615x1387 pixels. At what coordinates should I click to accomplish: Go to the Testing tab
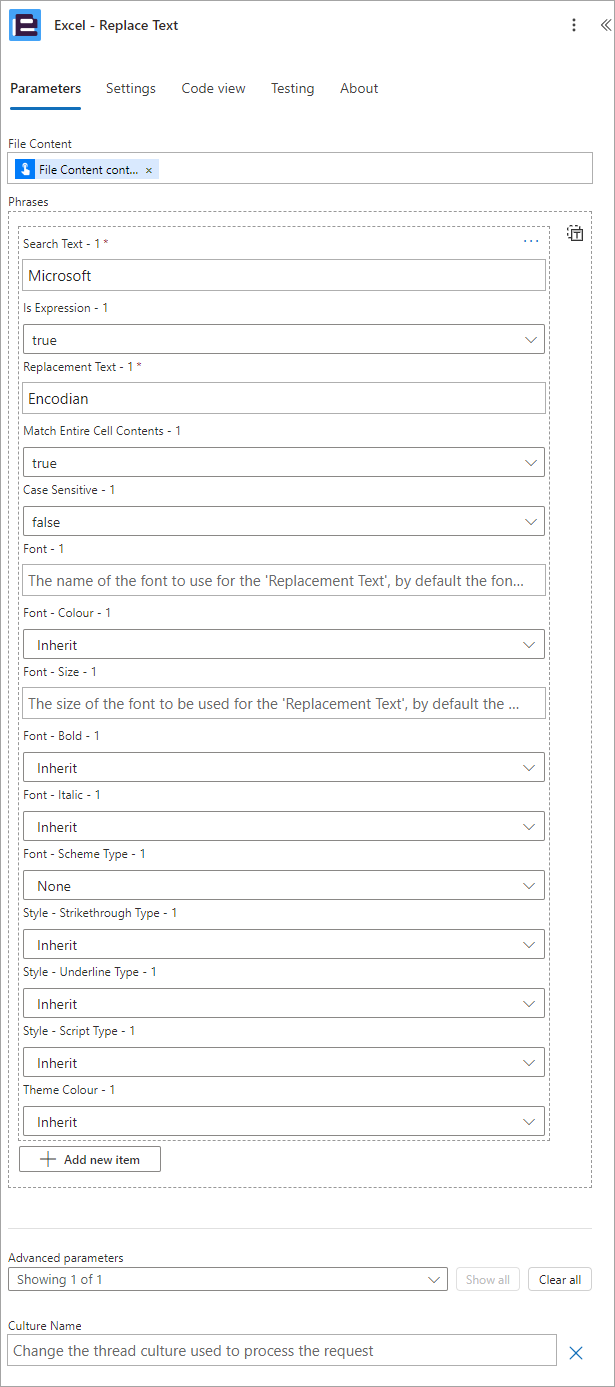pos(292,88)
